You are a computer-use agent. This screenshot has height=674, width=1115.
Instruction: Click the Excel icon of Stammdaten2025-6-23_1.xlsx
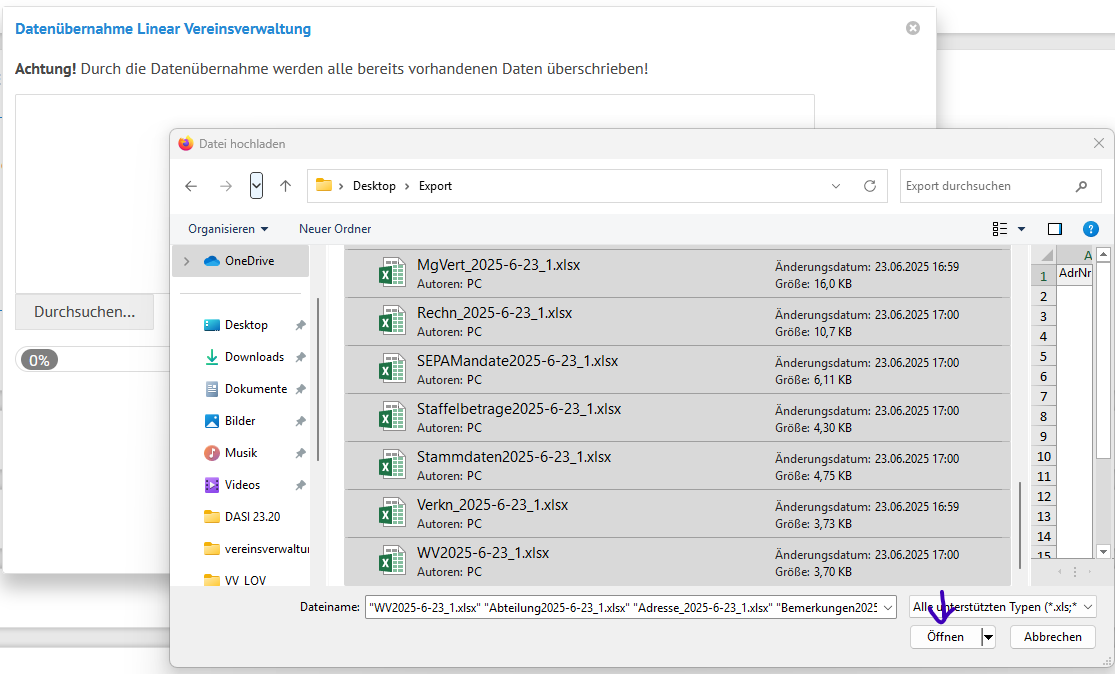pos(391,464)
